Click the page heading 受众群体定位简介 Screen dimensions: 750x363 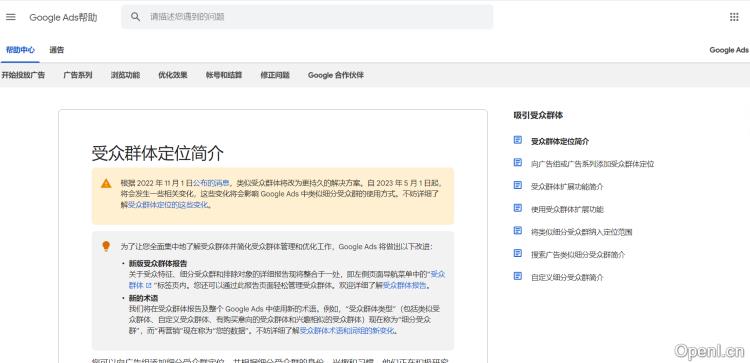coord(158,153)
